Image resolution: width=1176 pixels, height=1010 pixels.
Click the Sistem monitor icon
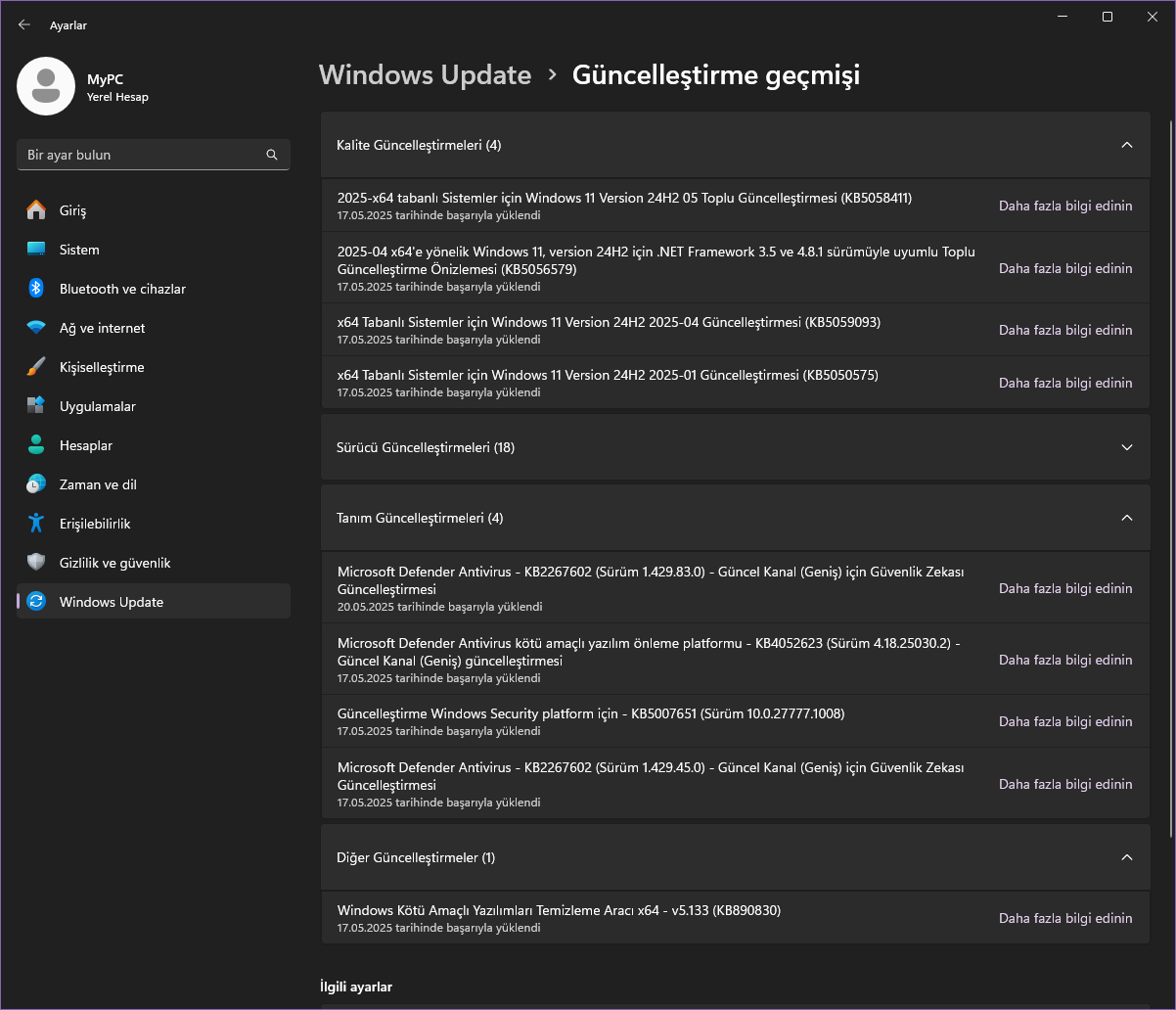coord(36,250)
